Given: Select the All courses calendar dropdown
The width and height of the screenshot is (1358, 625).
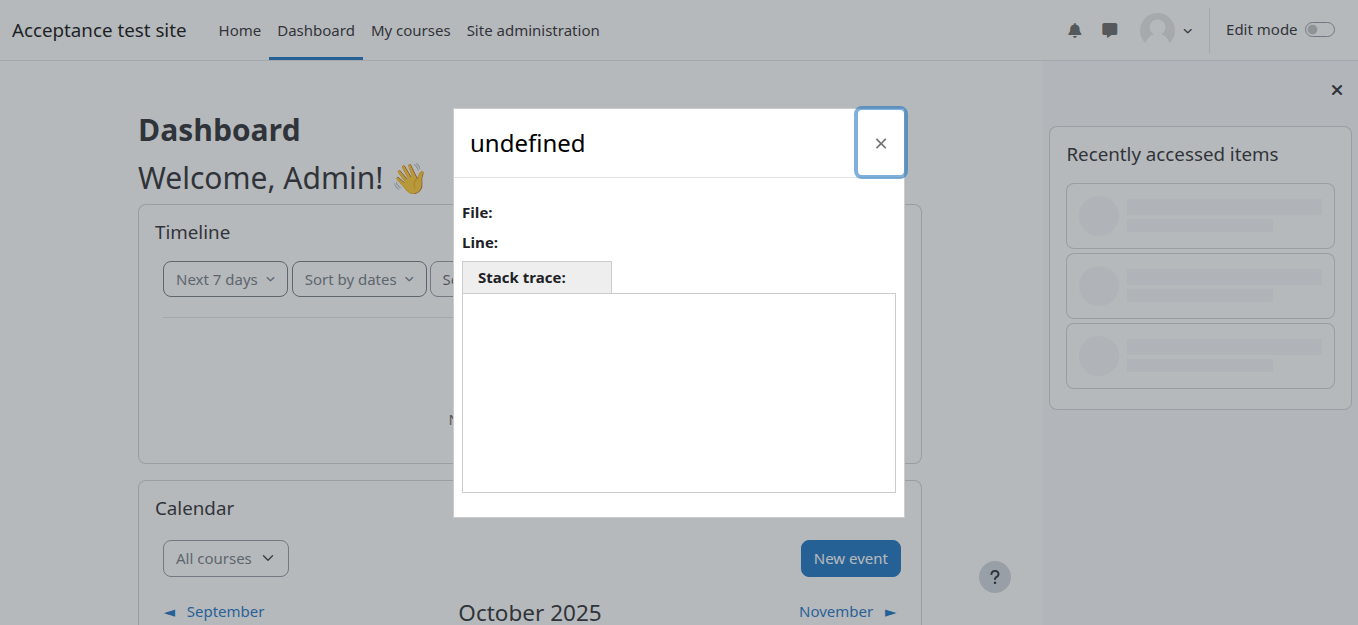Looking at the screenshot, I should point(225,559).
